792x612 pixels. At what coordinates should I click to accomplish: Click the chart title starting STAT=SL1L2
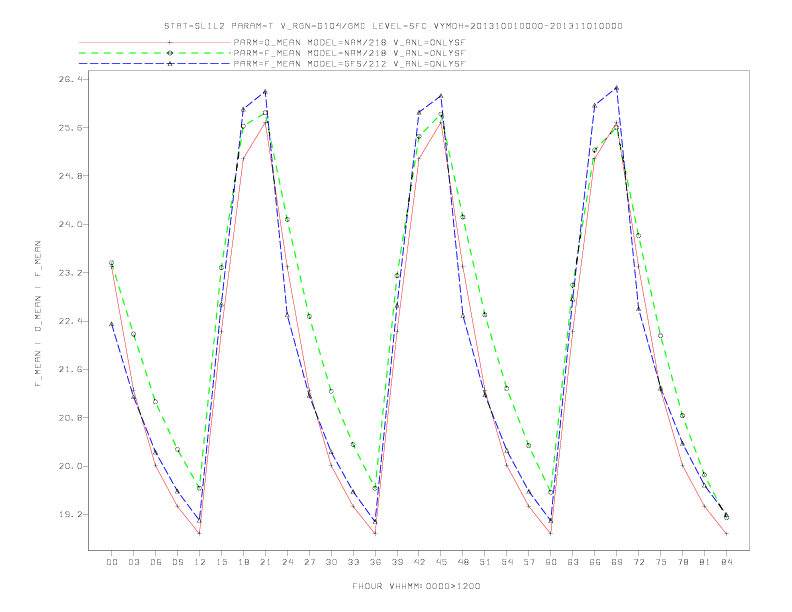(393, 26)
